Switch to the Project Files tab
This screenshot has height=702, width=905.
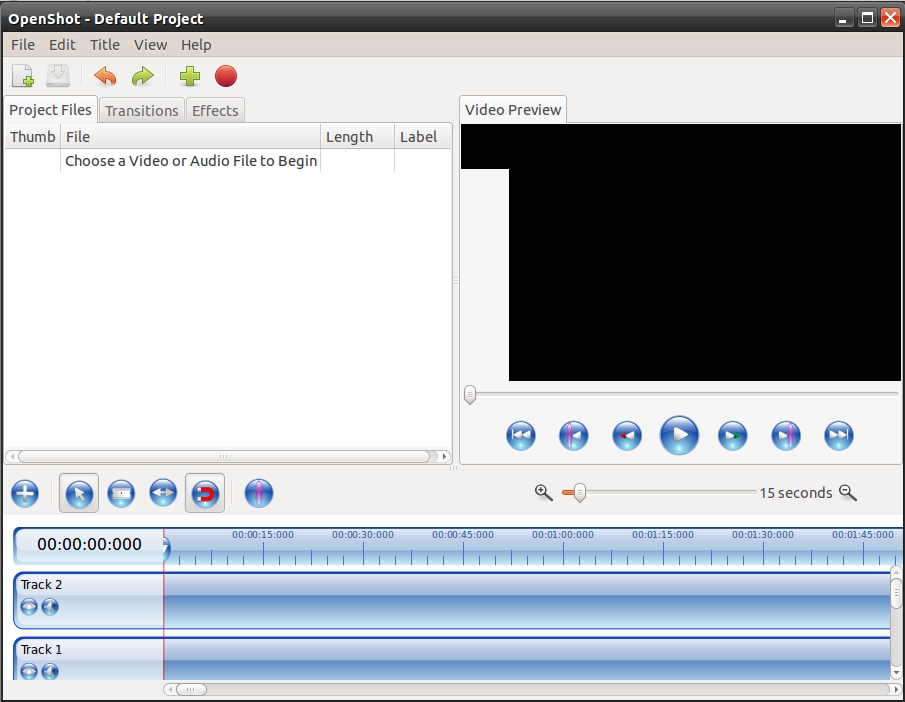point(50,110)
